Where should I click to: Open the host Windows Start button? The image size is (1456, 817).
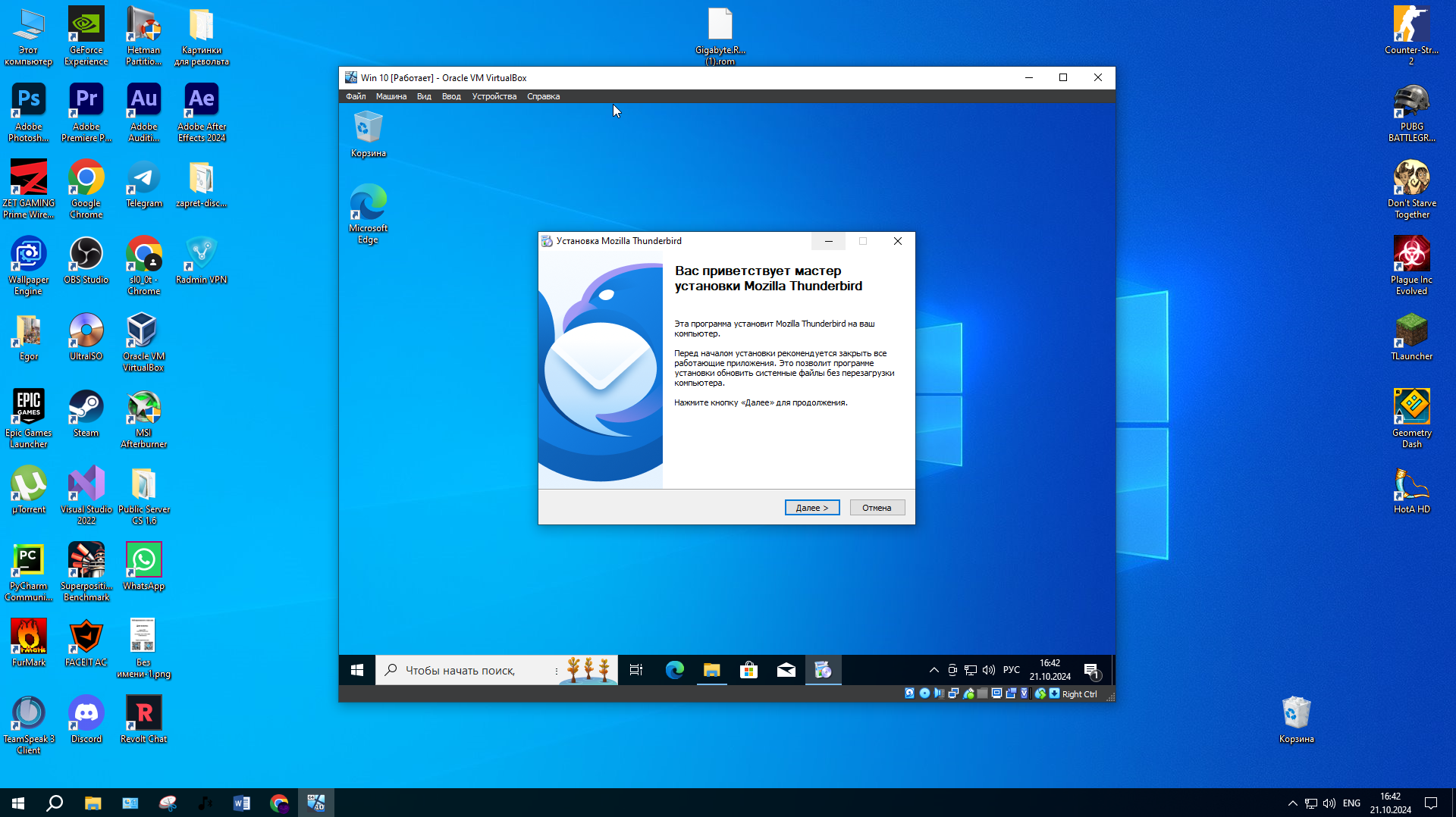tap(18, 803)
